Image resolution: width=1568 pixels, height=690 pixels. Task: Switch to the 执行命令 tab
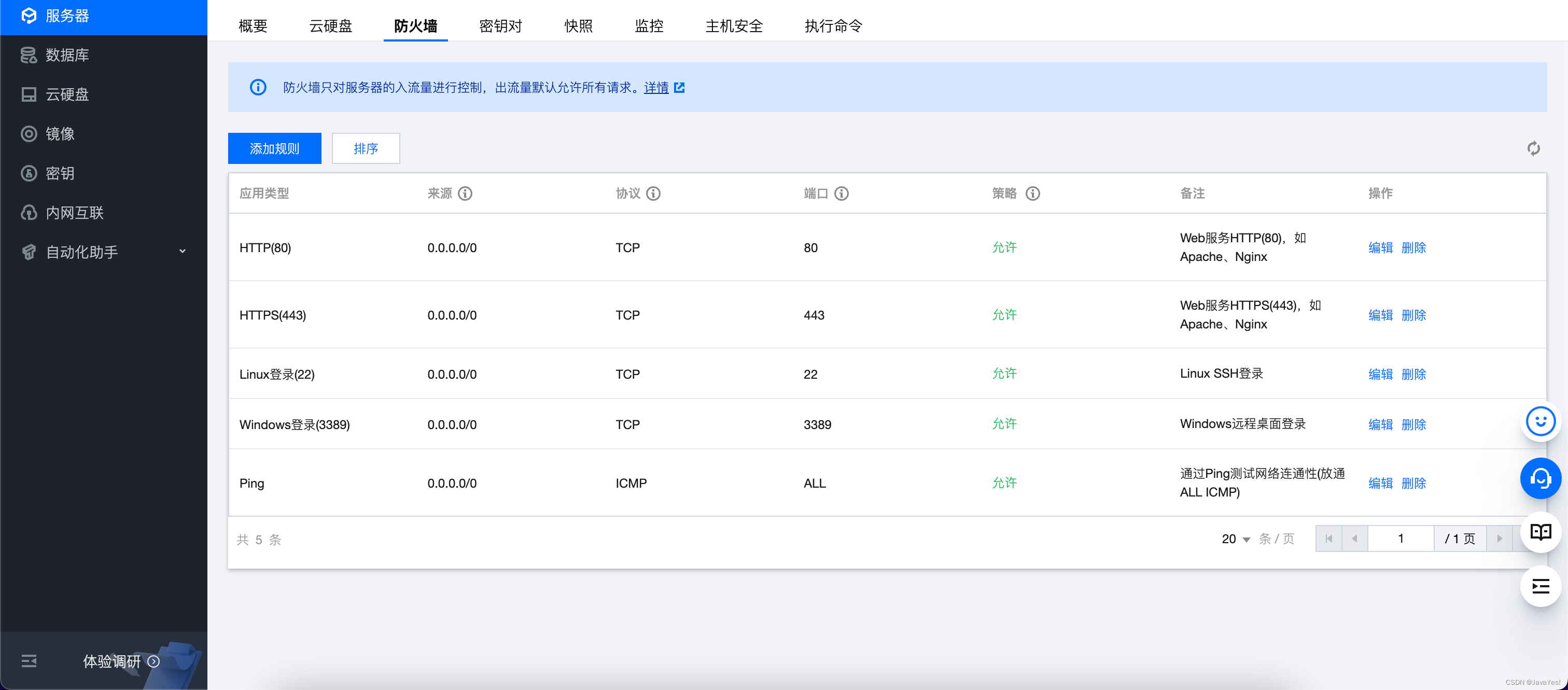[x=833, y=25]
